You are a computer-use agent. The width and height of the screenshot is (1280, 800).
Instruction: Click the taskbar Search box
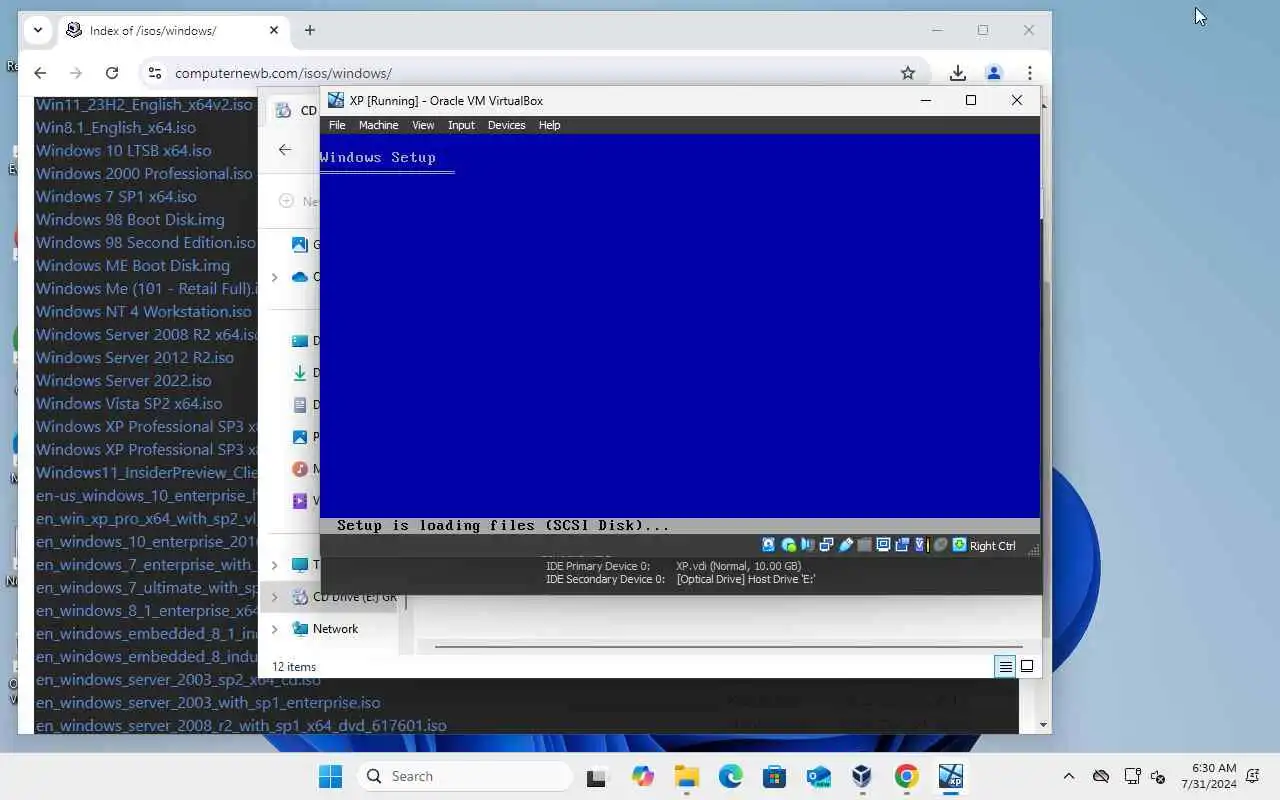465,776
